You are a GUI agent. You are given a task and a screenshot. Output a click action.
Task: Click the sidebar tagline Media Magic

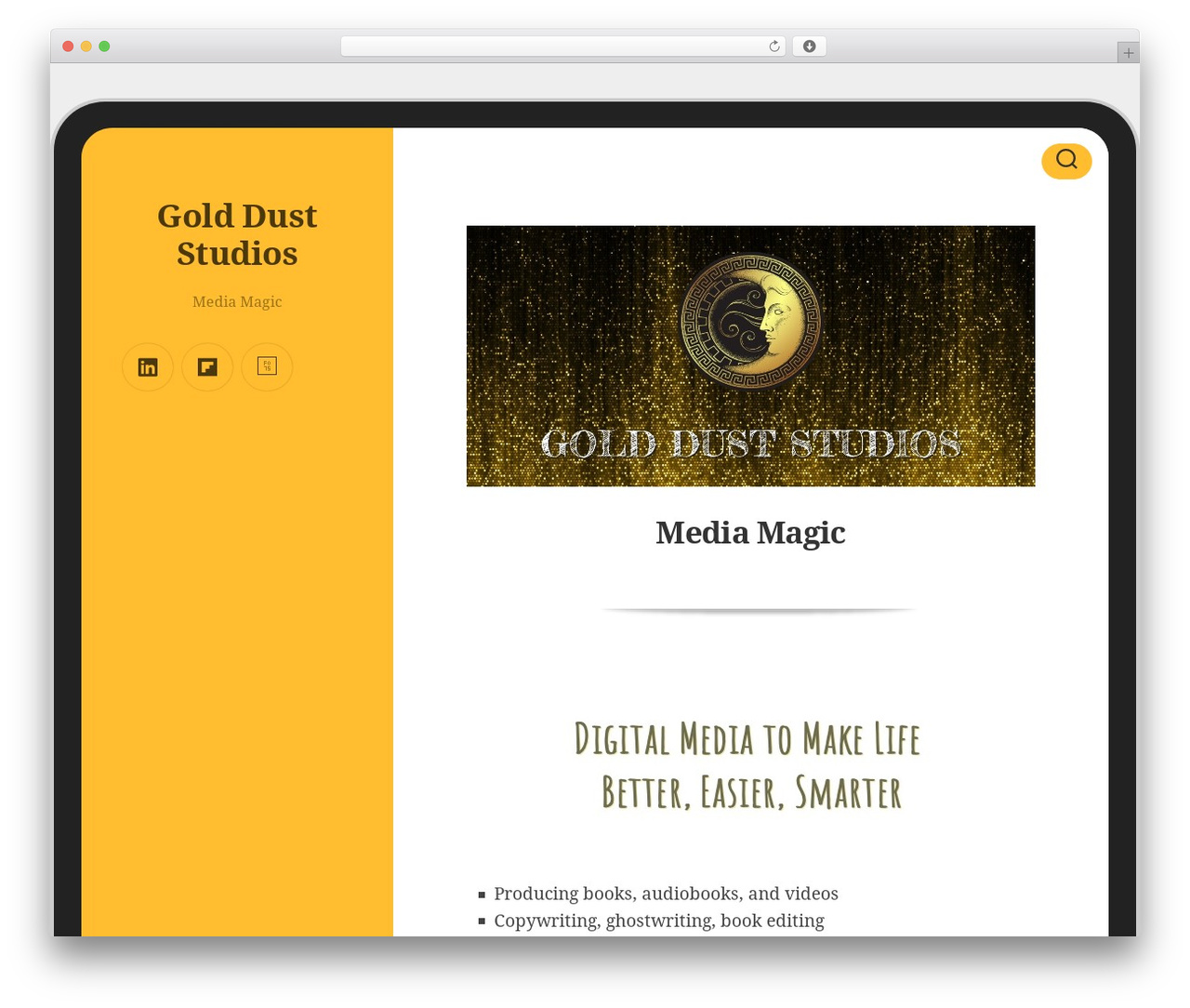237,301
